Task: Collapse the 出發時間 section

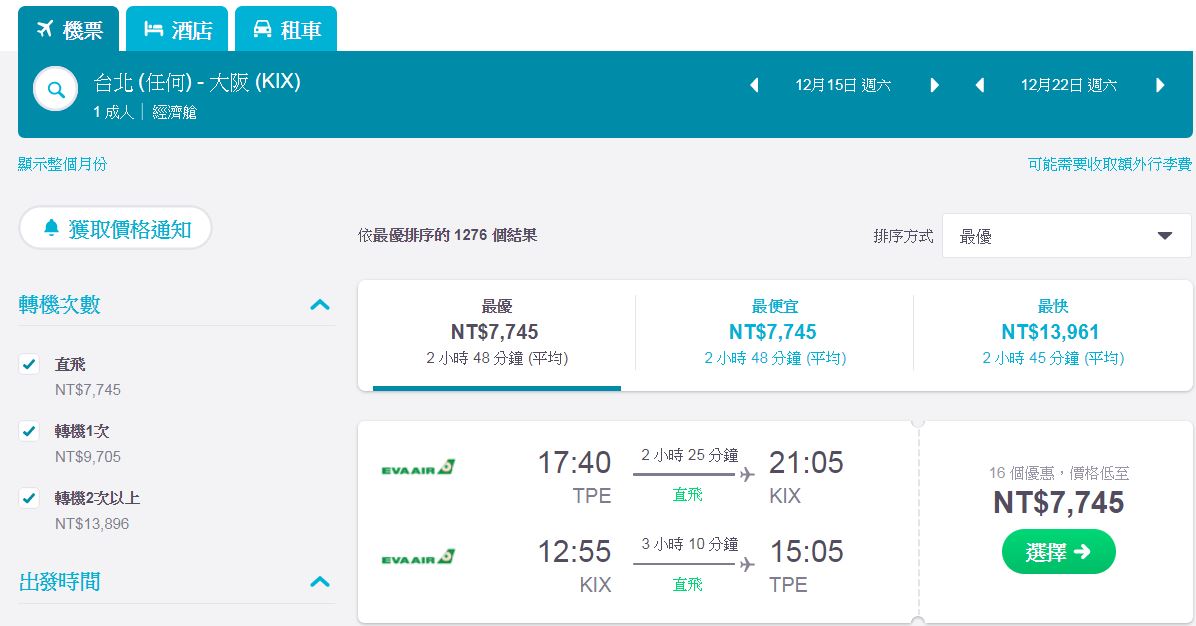Action: pos(320,582)
